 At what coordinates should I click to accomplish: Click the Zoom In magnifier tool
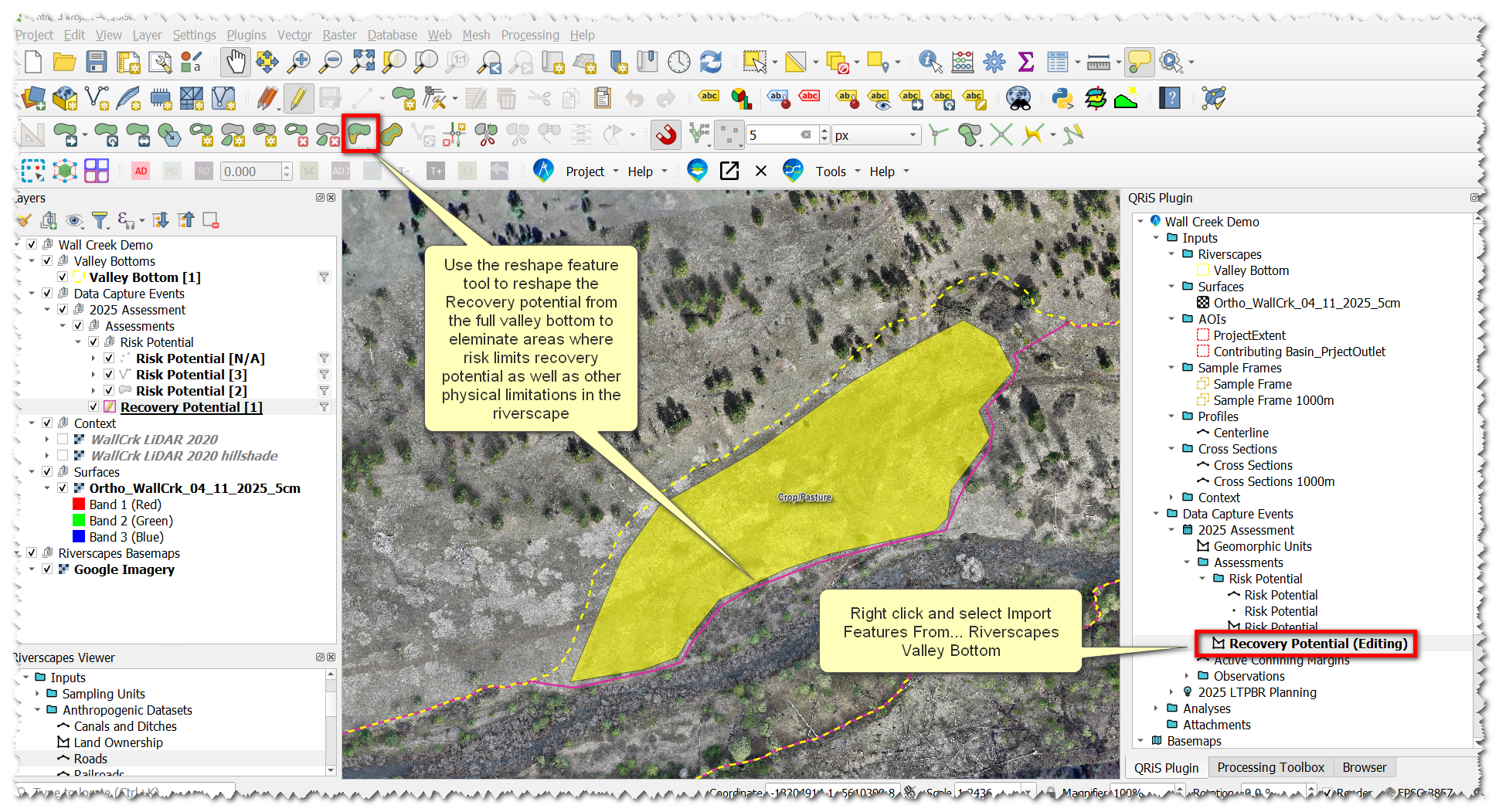[x=299, y=62]
